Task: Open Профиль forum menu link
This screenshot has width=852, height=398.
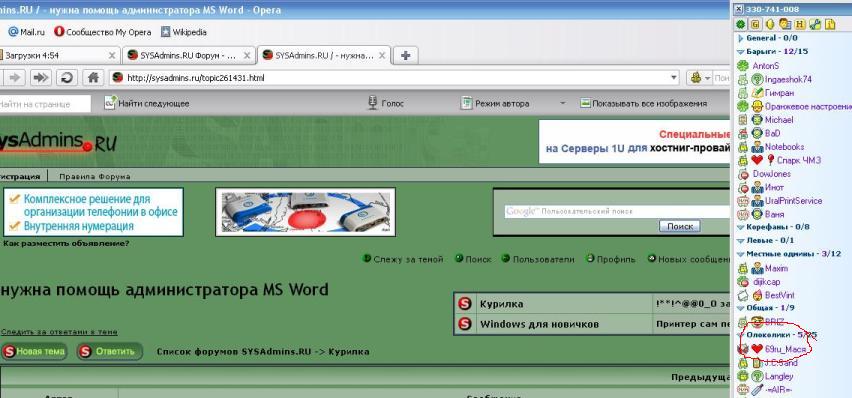Action: pyautogui.click(x=611, y=259)
